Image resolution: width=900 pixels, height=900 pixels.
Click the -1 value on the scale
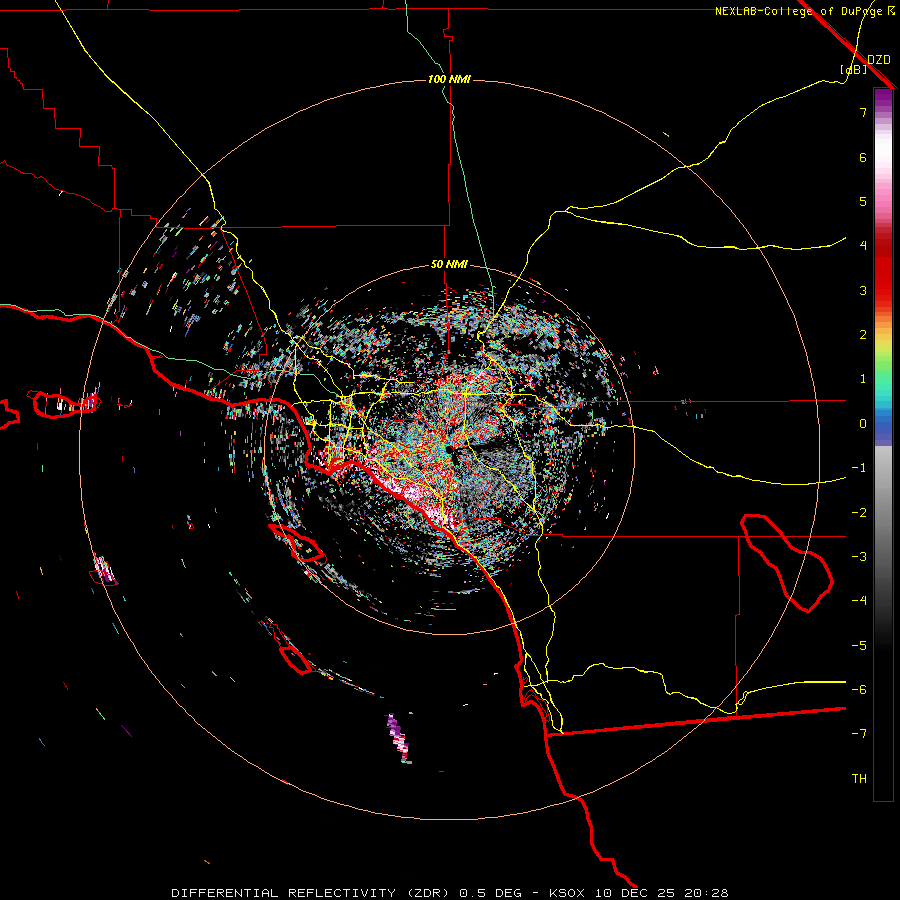pyautogui.click(x=859, y=468)
